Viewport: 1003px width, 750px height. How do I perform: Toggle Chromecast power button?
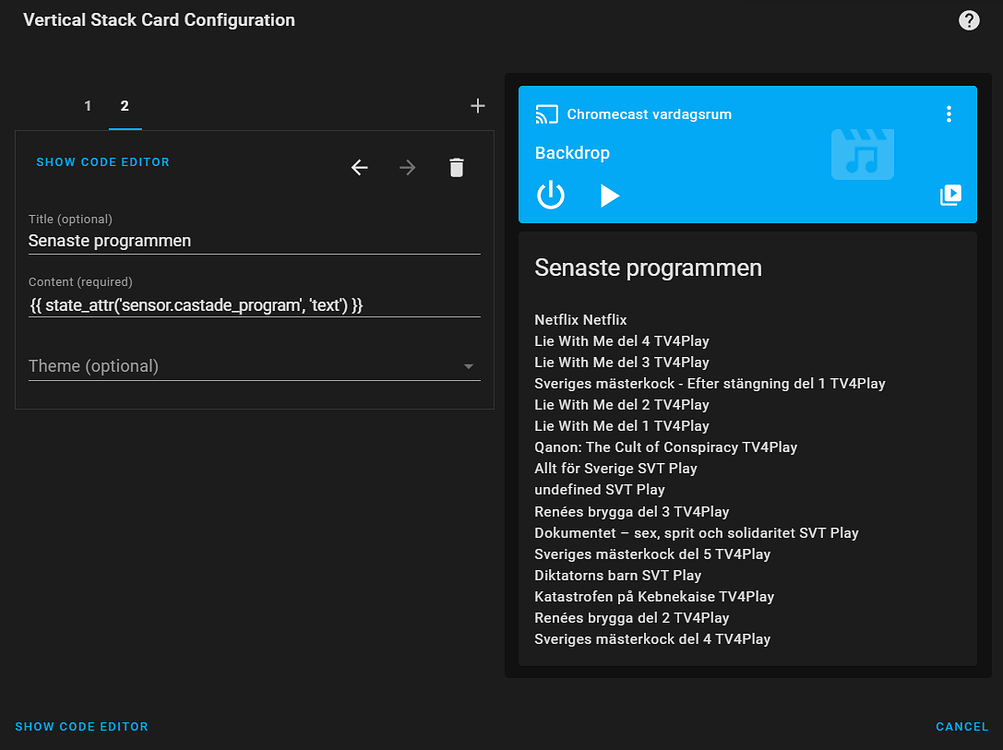tap(551, 195)
